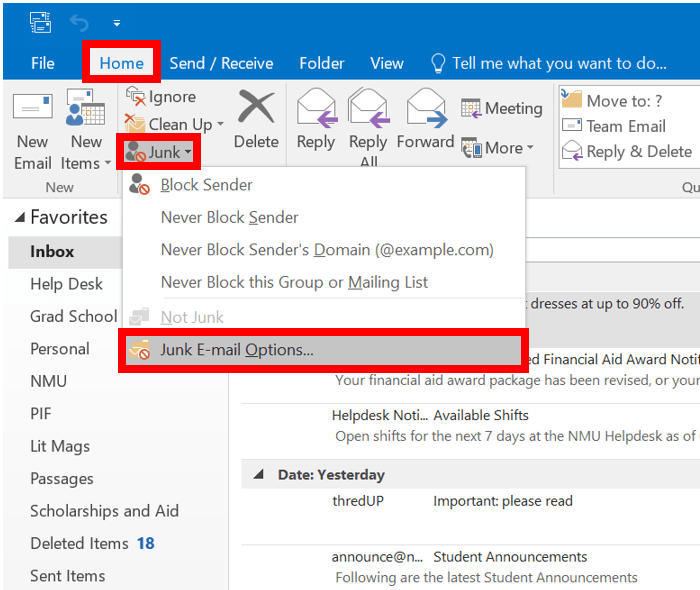Select the Reply & Delete quick step
This screenshot has height=590, width=700.
click(627, 152)
